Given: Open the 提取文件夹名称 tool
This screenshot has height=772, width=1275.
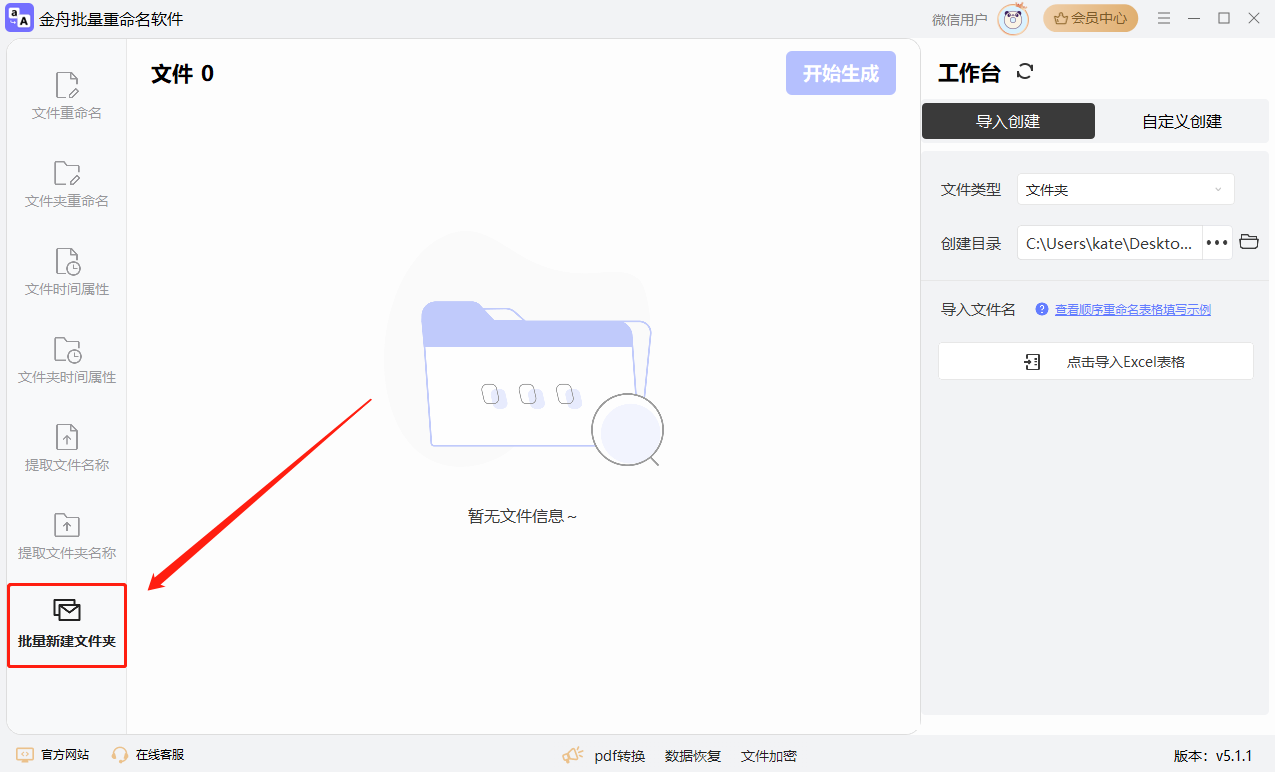Looking at the screenshot, I should [x=67, y=537].
